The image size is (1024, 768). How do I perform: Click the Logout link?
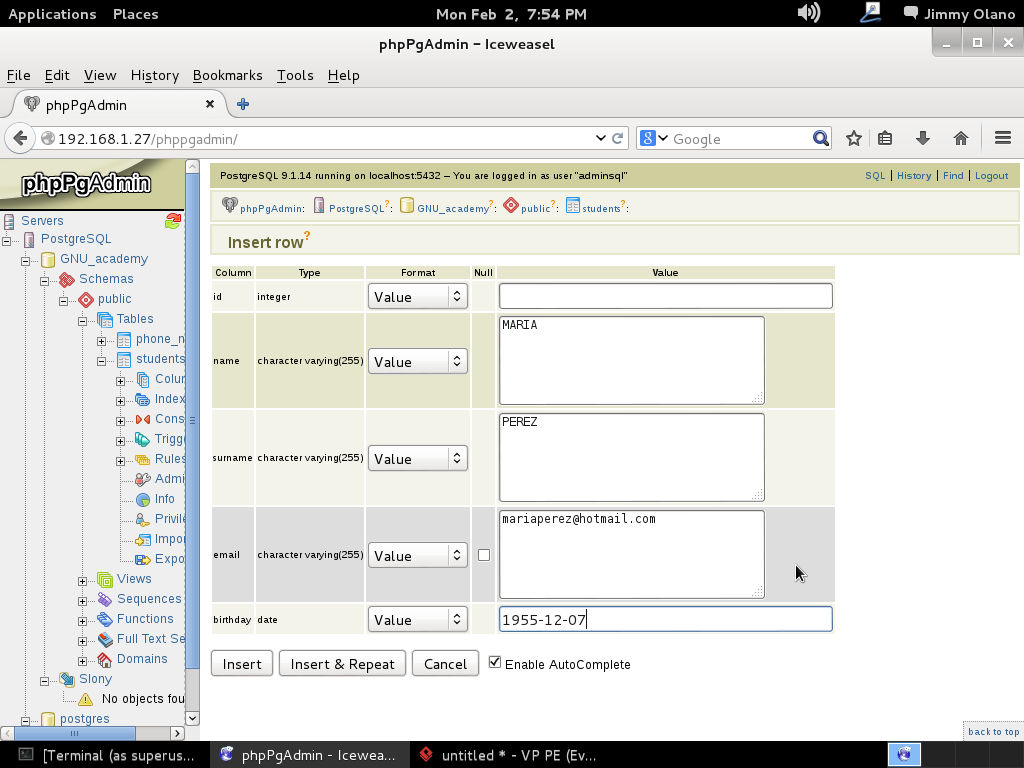pos(991,176)
